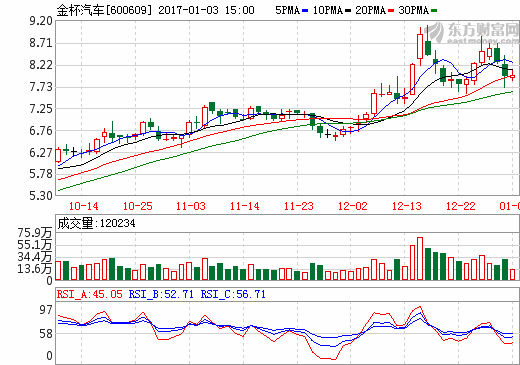Click the 11-03 date label
Image resolution: width=520 pixels, height=365 pixels.
[x=191, y=206]
